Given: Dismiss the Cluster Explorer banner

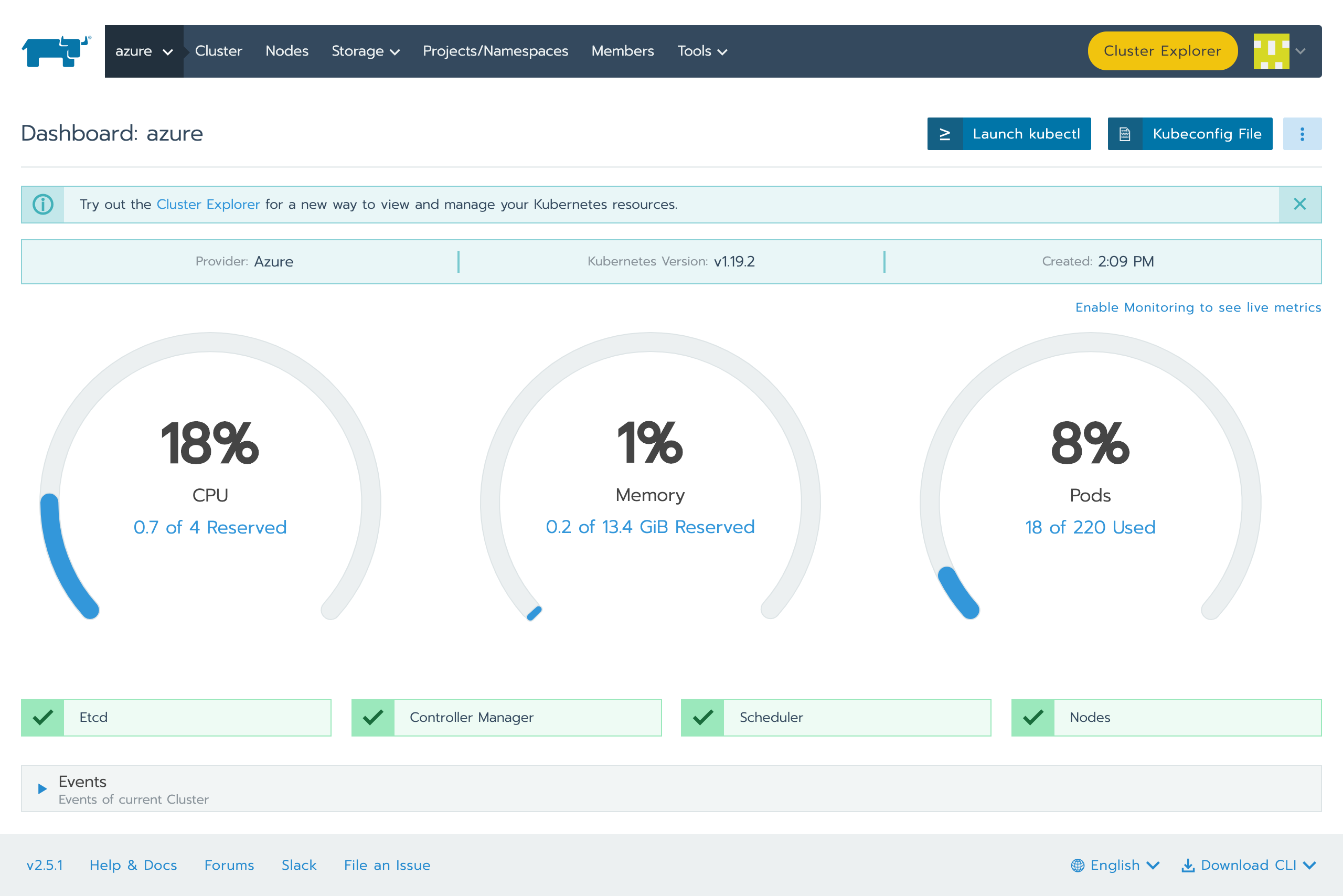Looking at the screenshot, I should [1299, 205].
